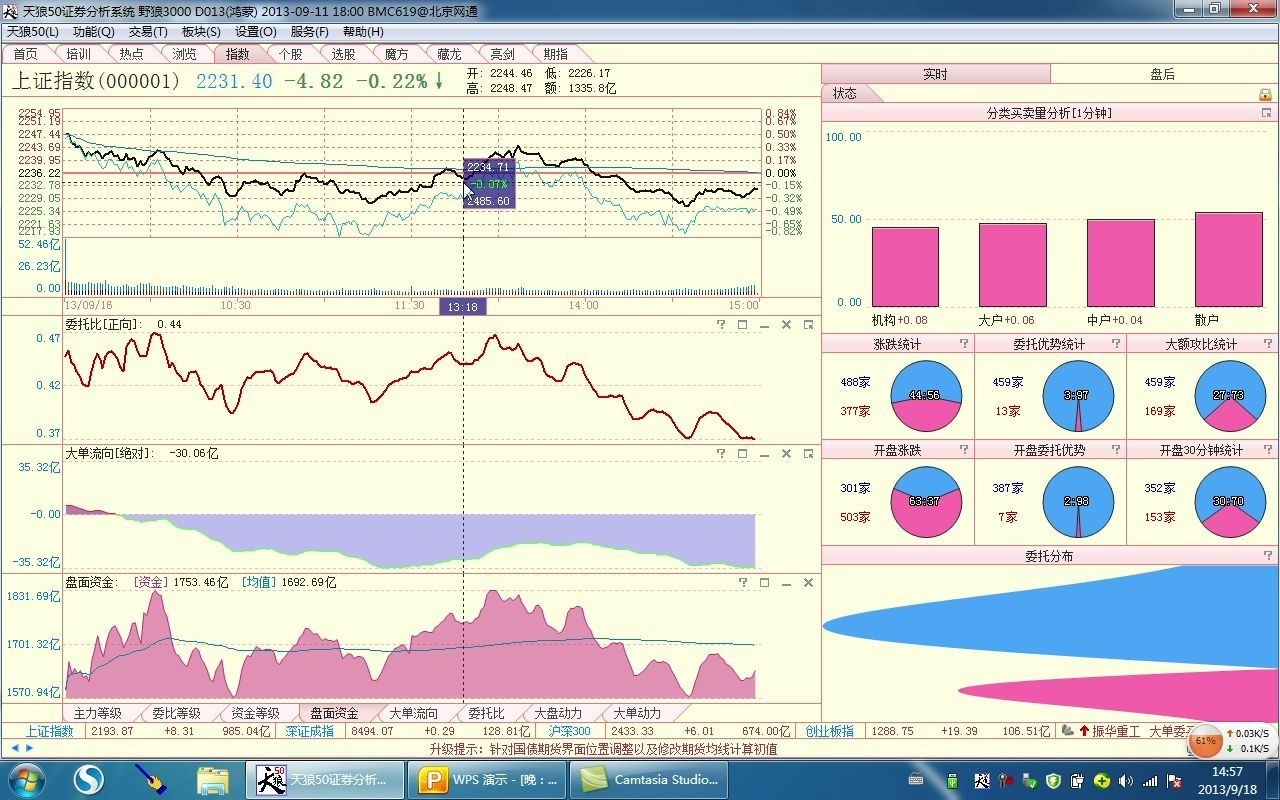Open Camtasia Studio from taskbar

(x=649, y=779)
